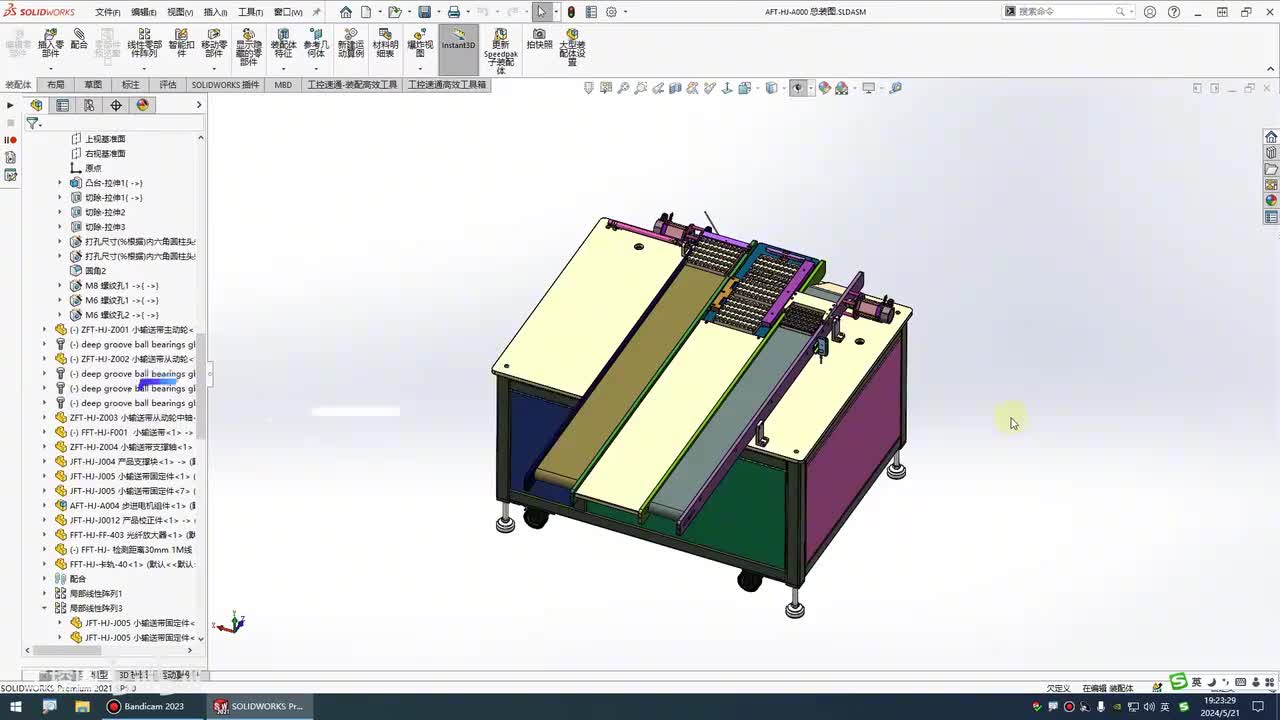The height and width of the screenshot is (720, 1280).
Task: Click 显示隐藏的零部件 show hidden components
Action: pyautogui.click(x=249, y=48)
